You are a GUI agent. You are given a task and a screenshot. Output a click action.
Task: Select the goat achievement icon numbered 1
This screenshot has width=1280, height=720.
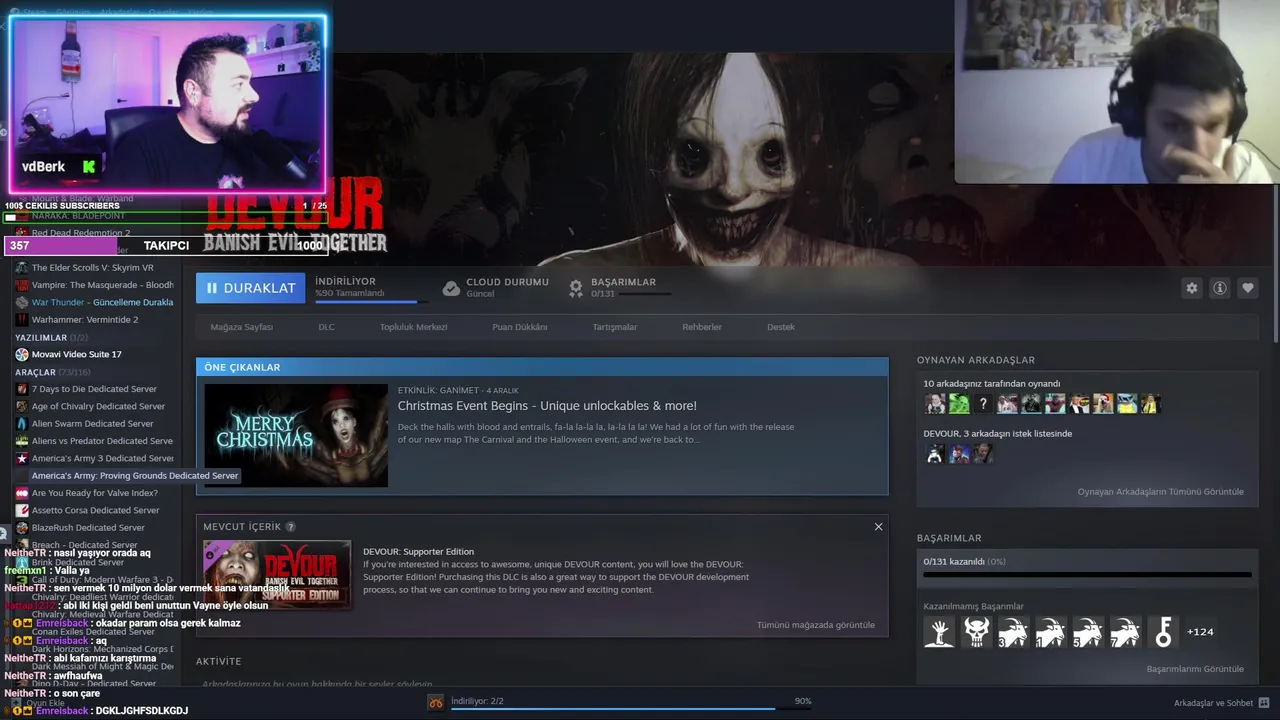point(1050,632)
